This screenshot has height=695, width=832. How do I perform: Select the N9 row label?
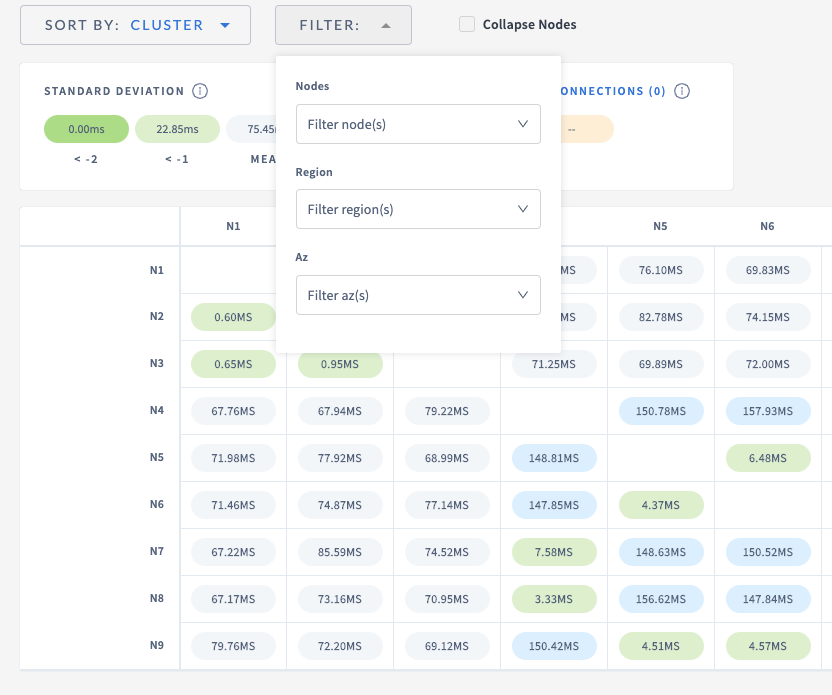coord(157,645)
